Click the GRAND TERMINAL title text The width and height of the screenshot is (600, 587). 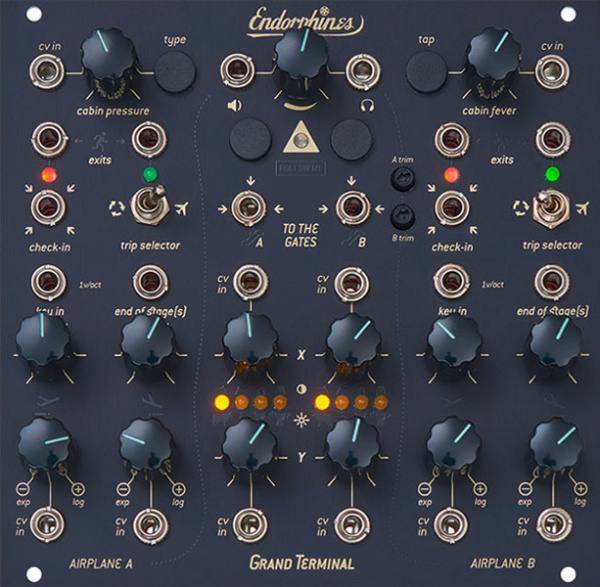click(302, 563)
